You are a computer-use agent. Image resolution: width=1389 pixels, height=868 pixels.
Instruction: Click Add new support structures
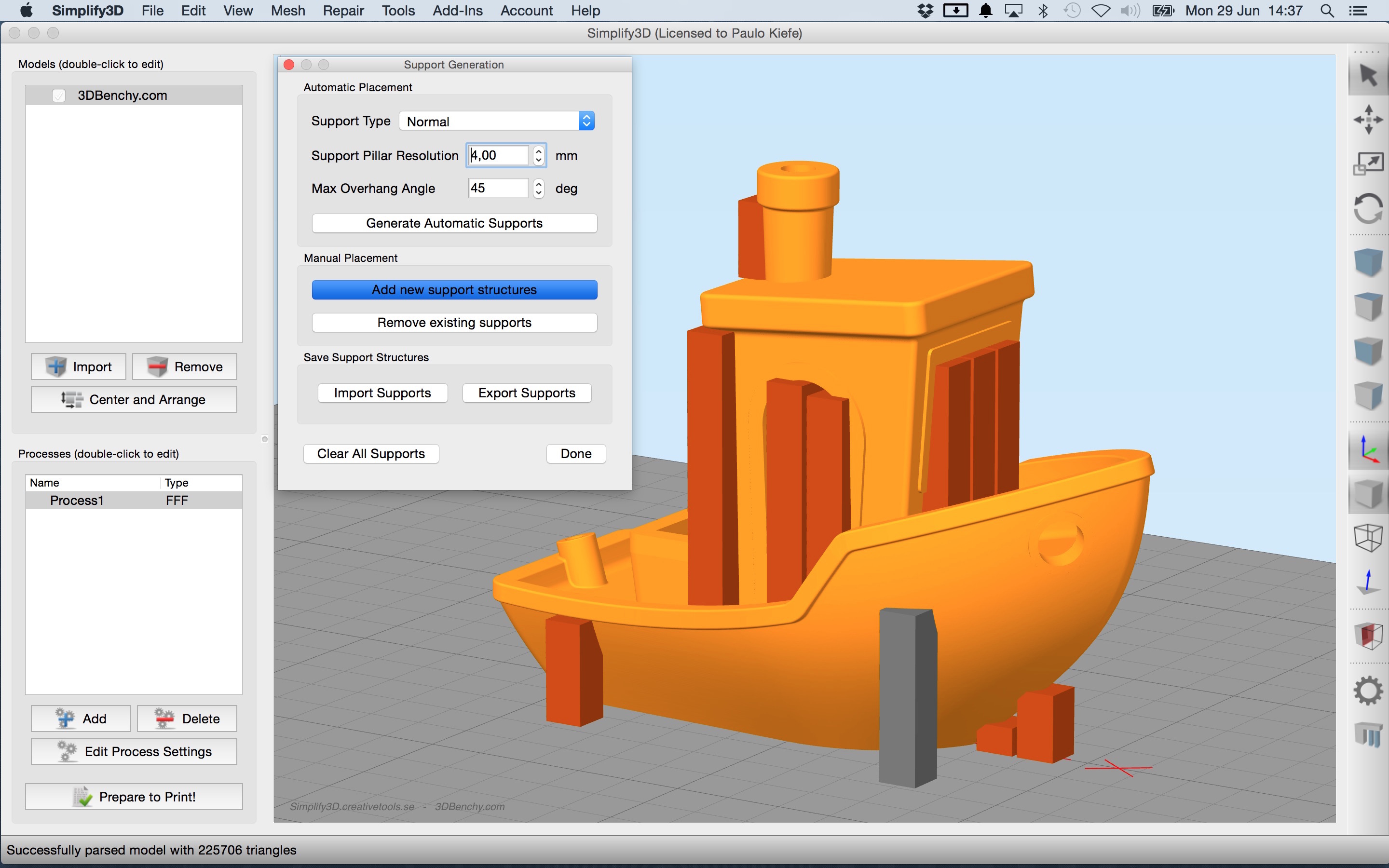click(x=455, y=290)
